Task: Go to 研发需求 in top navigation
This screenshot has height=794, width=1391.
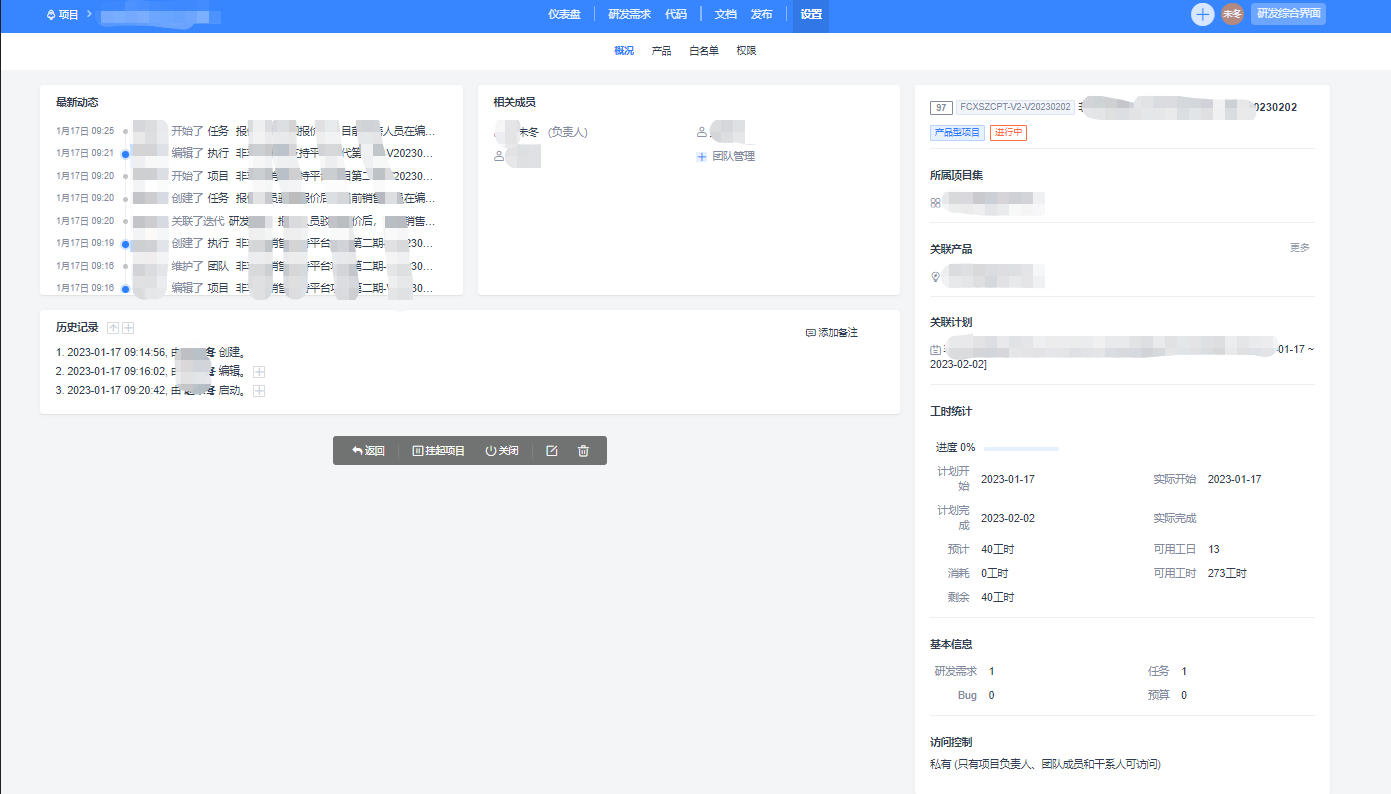Action: (630, 15)
